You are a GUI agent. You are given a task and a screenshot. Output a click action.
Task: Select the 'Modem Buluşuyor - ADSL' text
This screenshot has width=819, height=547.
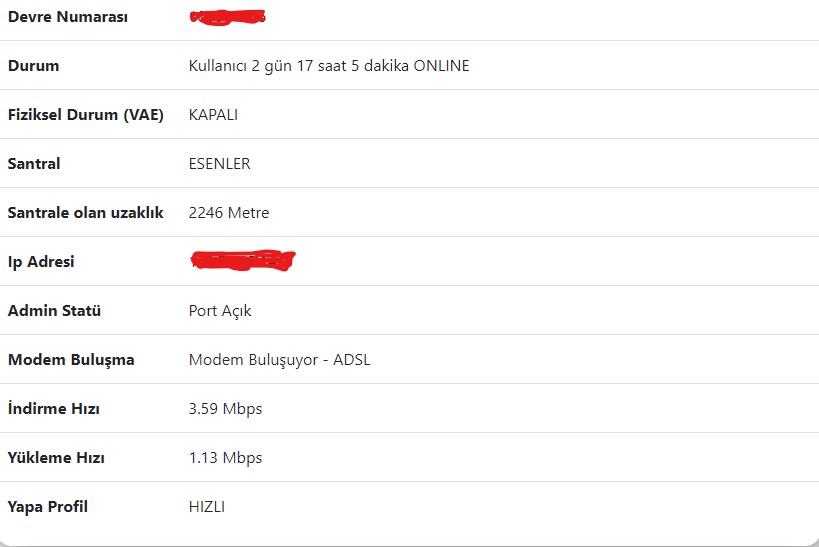pyautogui.click(x=279, y=360)
